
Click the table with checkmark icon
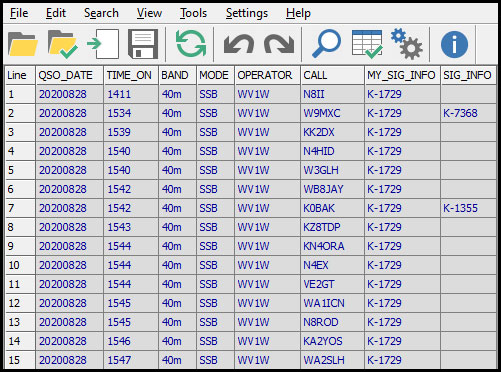tap(367, 44)
